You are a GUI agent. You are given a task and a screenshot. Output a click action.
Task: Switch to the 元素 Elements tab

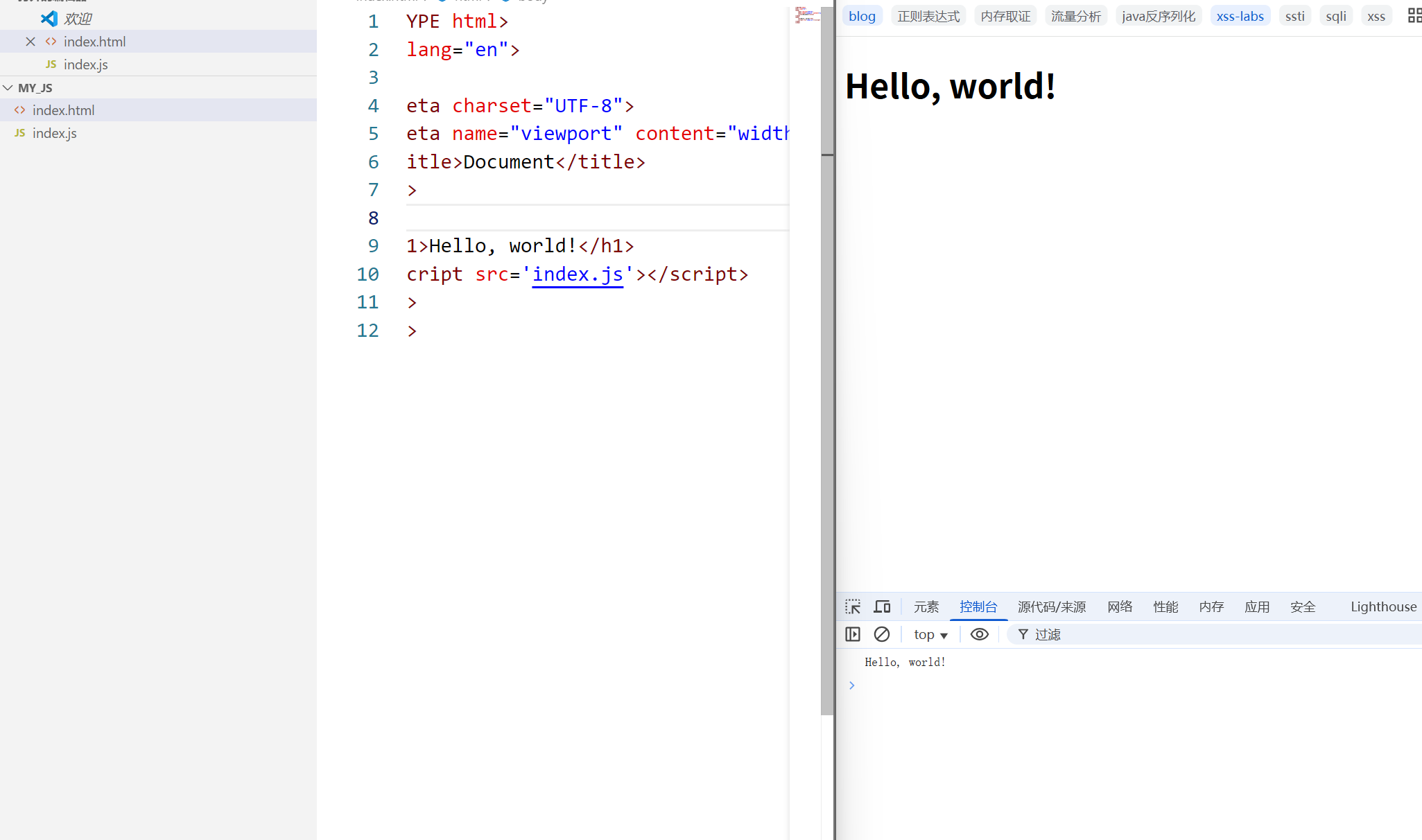point(926,607)
